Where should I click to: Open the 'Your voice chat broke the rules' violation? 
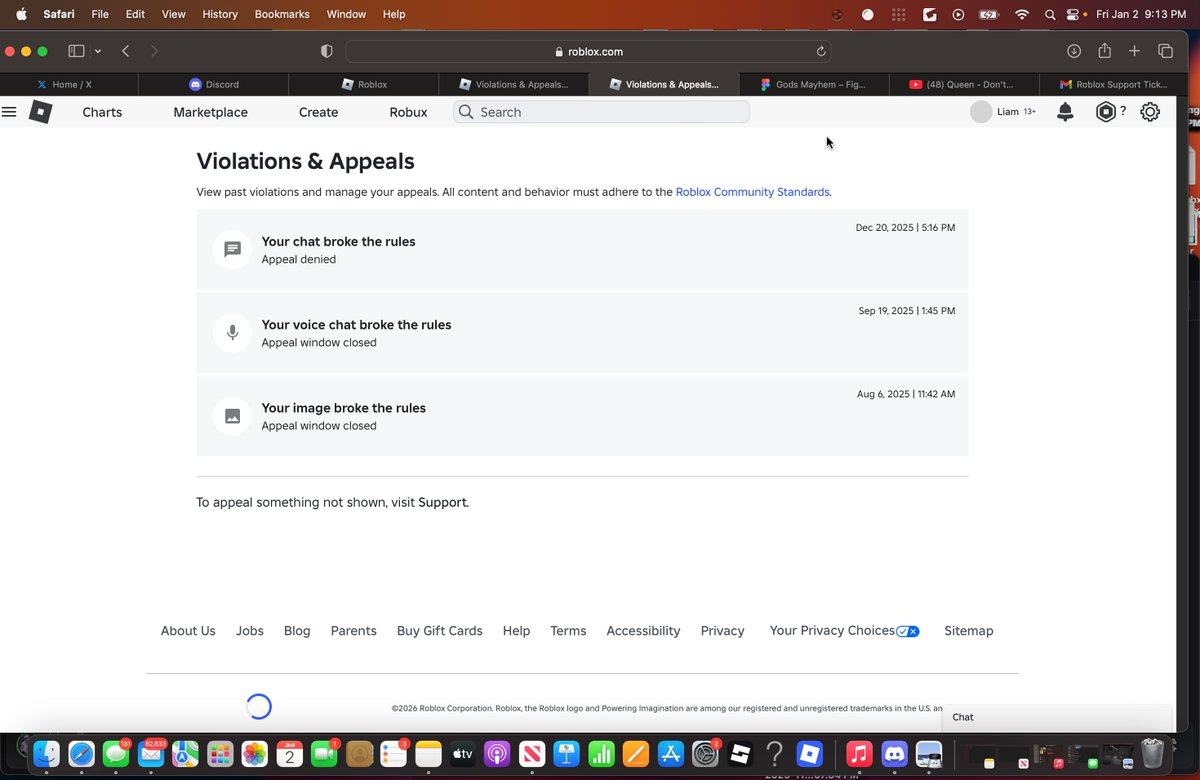582,332
